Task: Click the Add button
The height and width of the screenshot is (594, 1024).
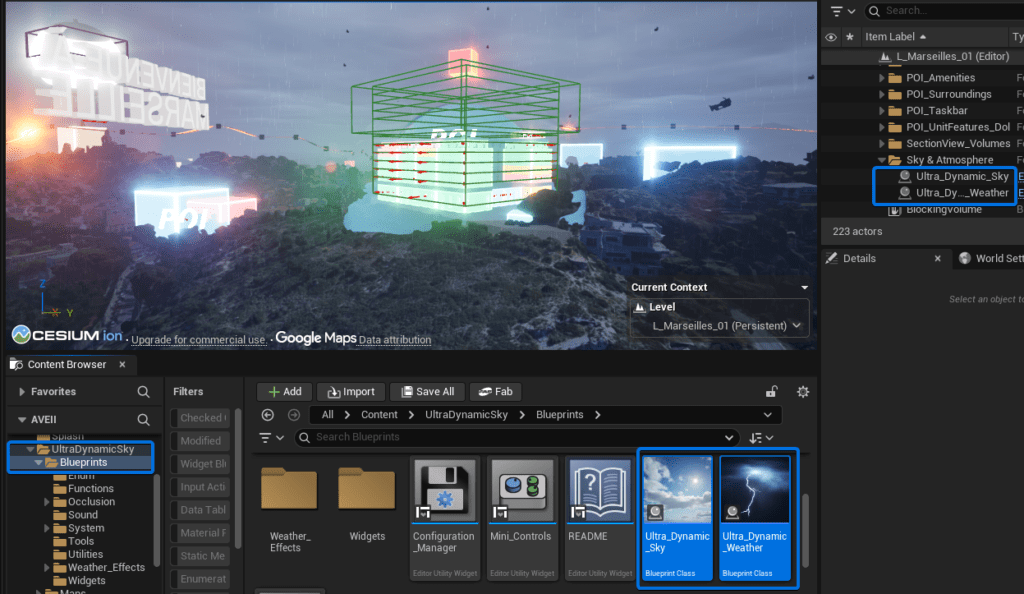Action: pos(284,392)
